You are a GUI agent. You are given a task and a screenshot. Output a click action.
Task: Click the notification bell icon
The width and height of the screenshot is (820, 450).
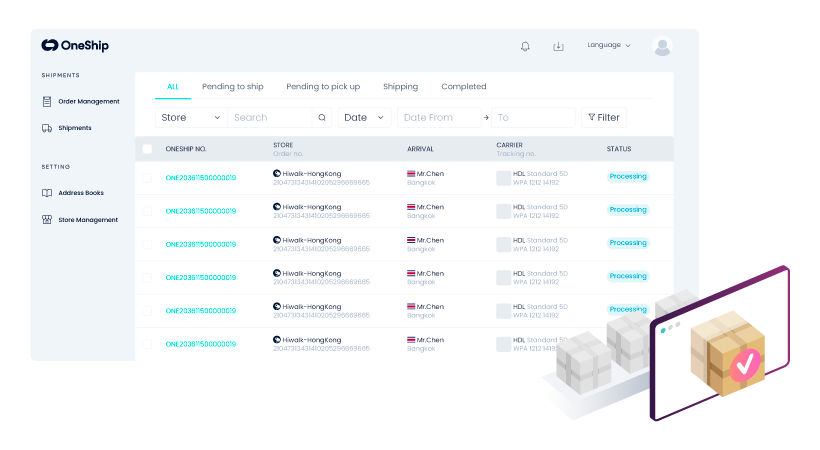525,46
